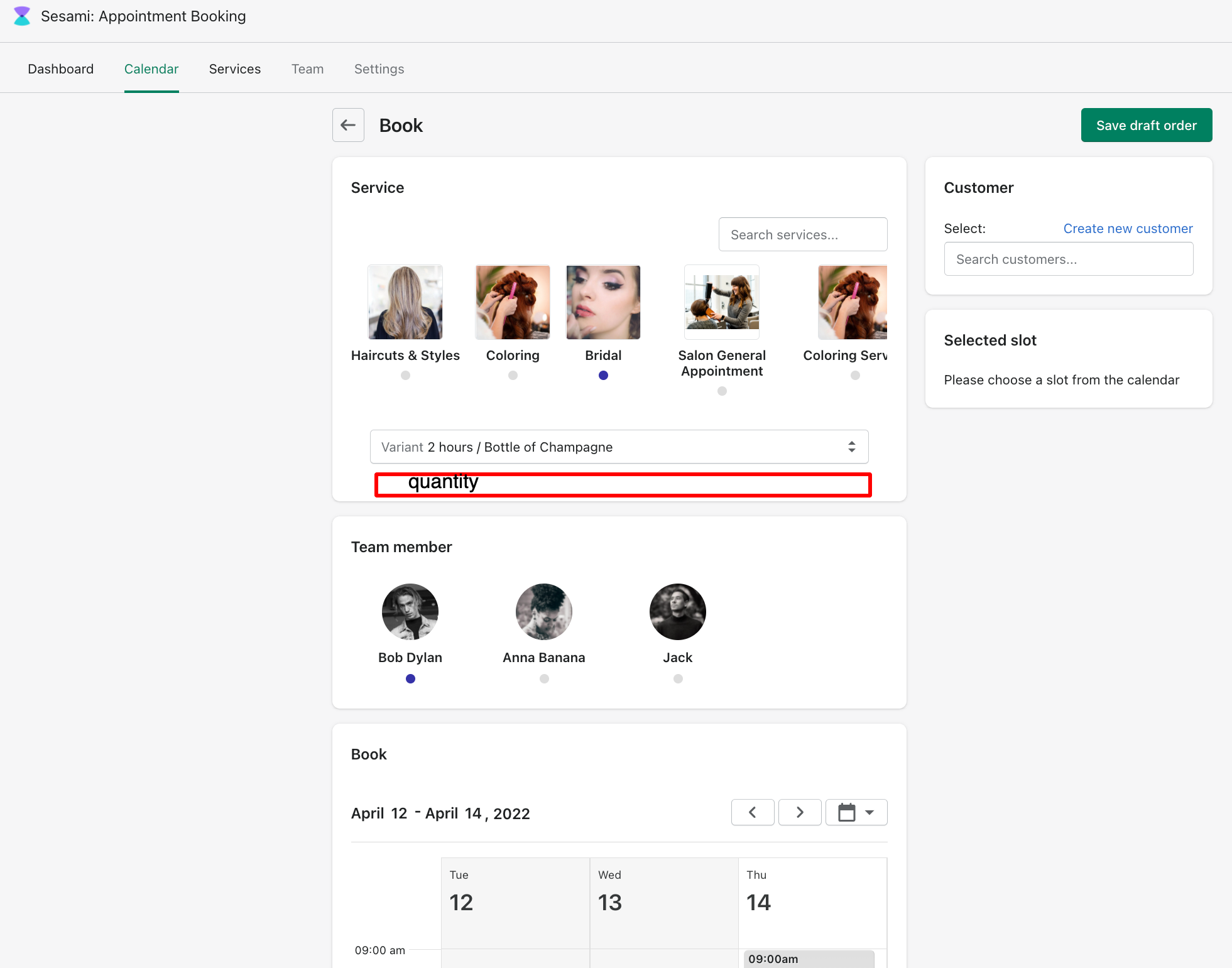The width and height of the screenshot is (1232, 968).
Task: Go to the Team tab
Action: [308, 69]
